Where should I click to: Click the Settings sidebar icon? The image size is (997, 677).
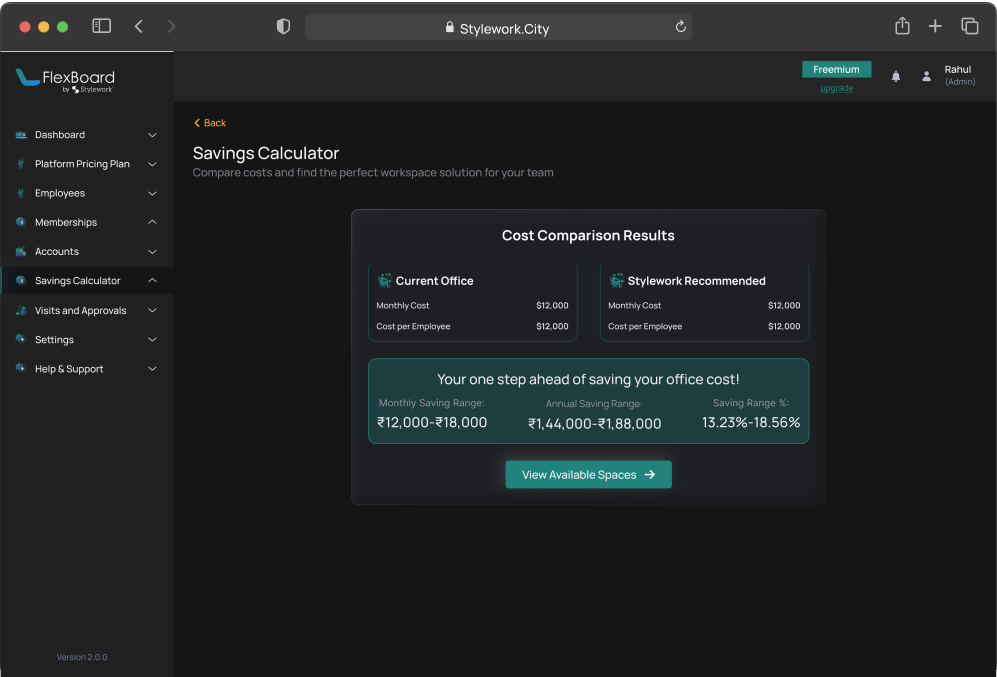[21, 339]
